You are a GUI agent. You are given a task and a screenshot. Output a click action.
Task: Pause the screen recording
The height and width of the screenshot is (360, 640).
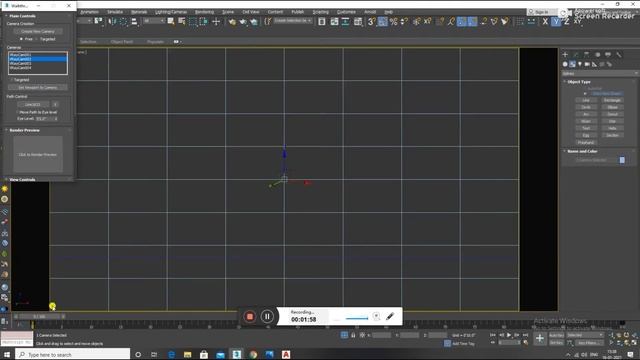[x=267, y=316]
